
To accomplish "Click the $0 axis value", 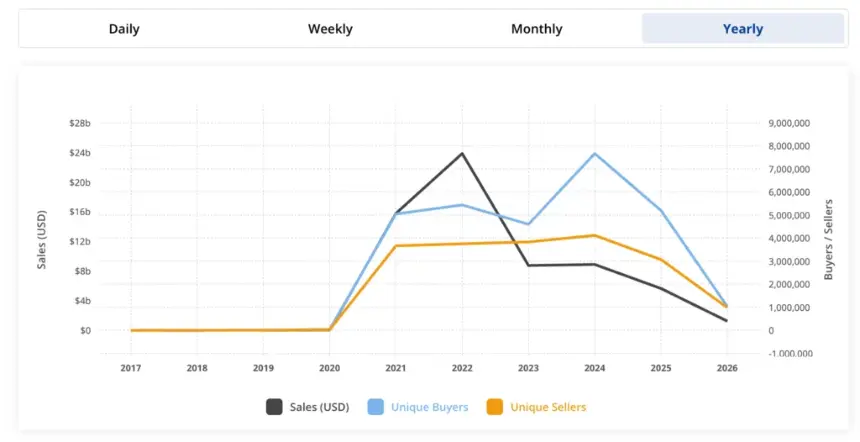I will pos(86,330).
